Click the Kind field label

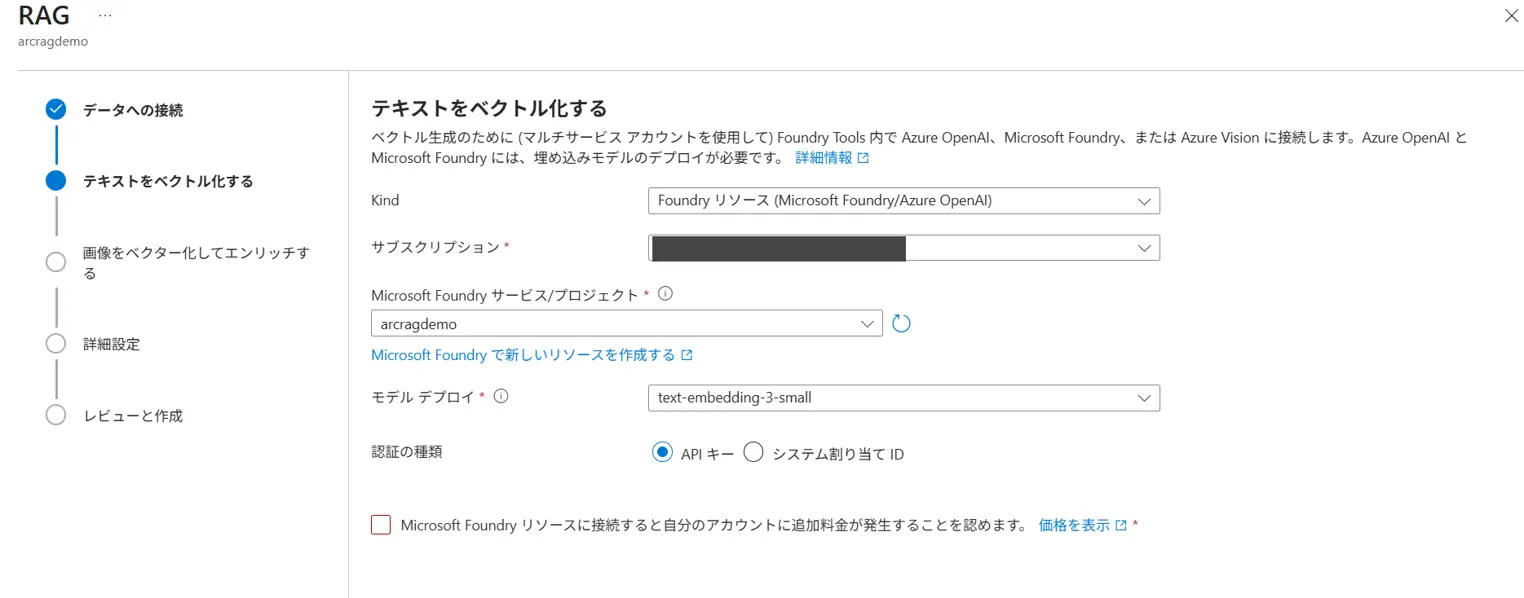tap(385, 200)
